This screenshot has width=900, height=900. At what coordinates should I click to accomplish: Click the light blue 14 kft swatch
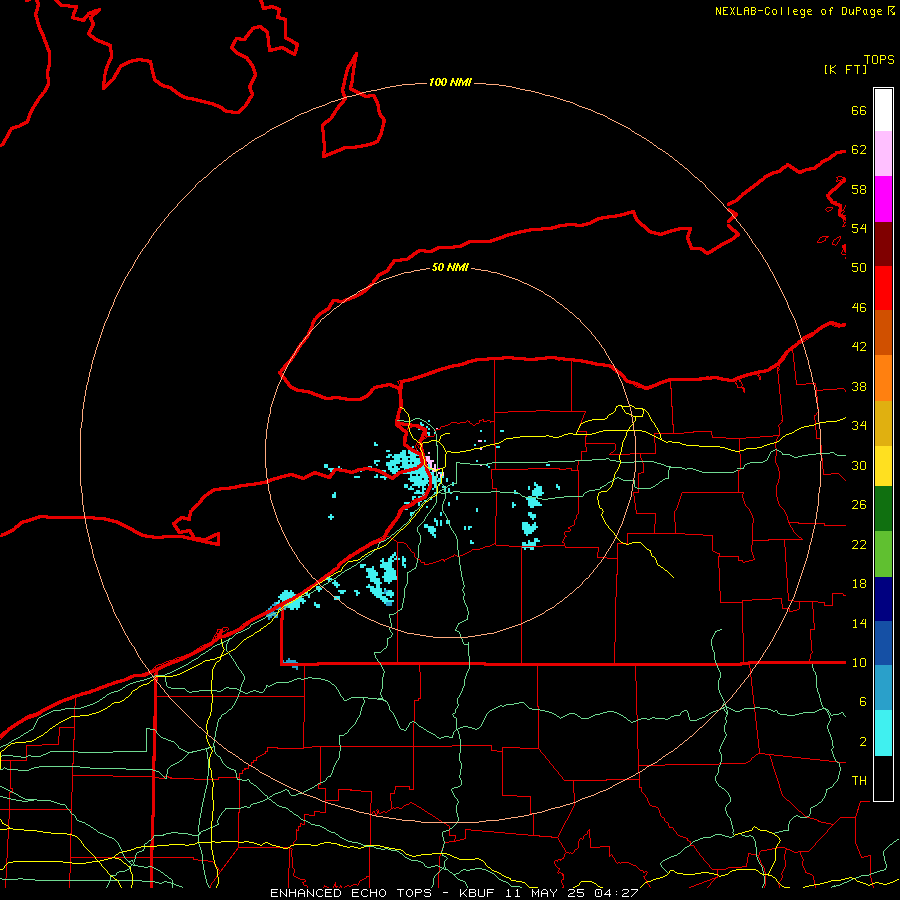pyautogui.click(x=883, y=687)
